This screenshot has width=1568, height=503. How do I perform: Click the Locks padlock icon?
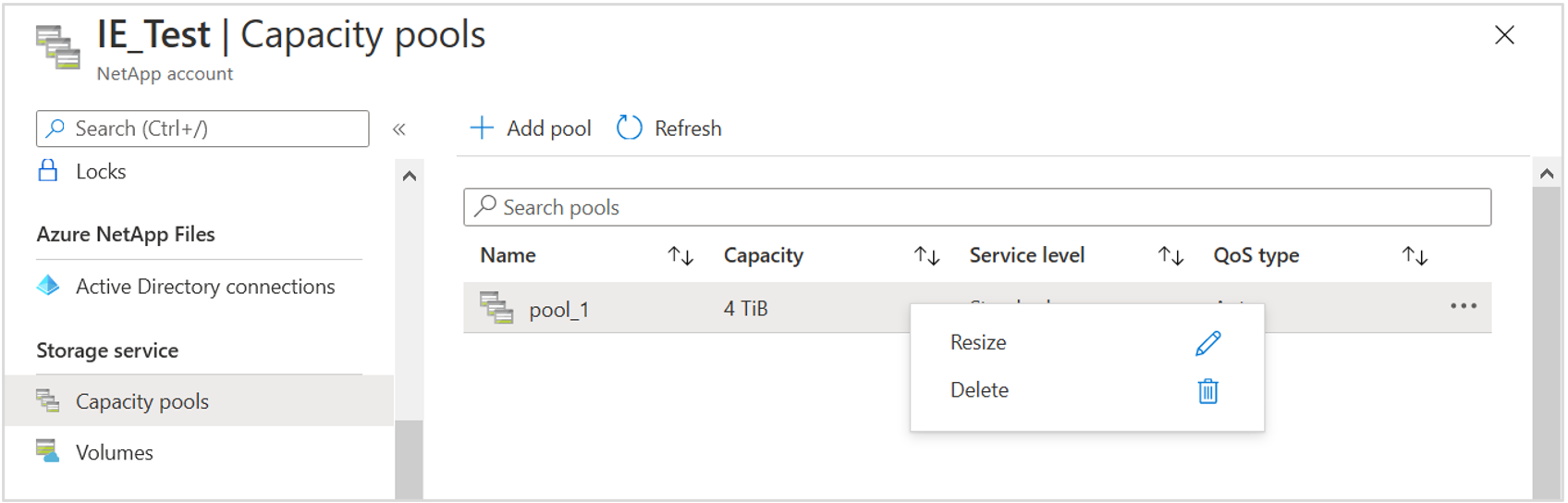[48, 171]
